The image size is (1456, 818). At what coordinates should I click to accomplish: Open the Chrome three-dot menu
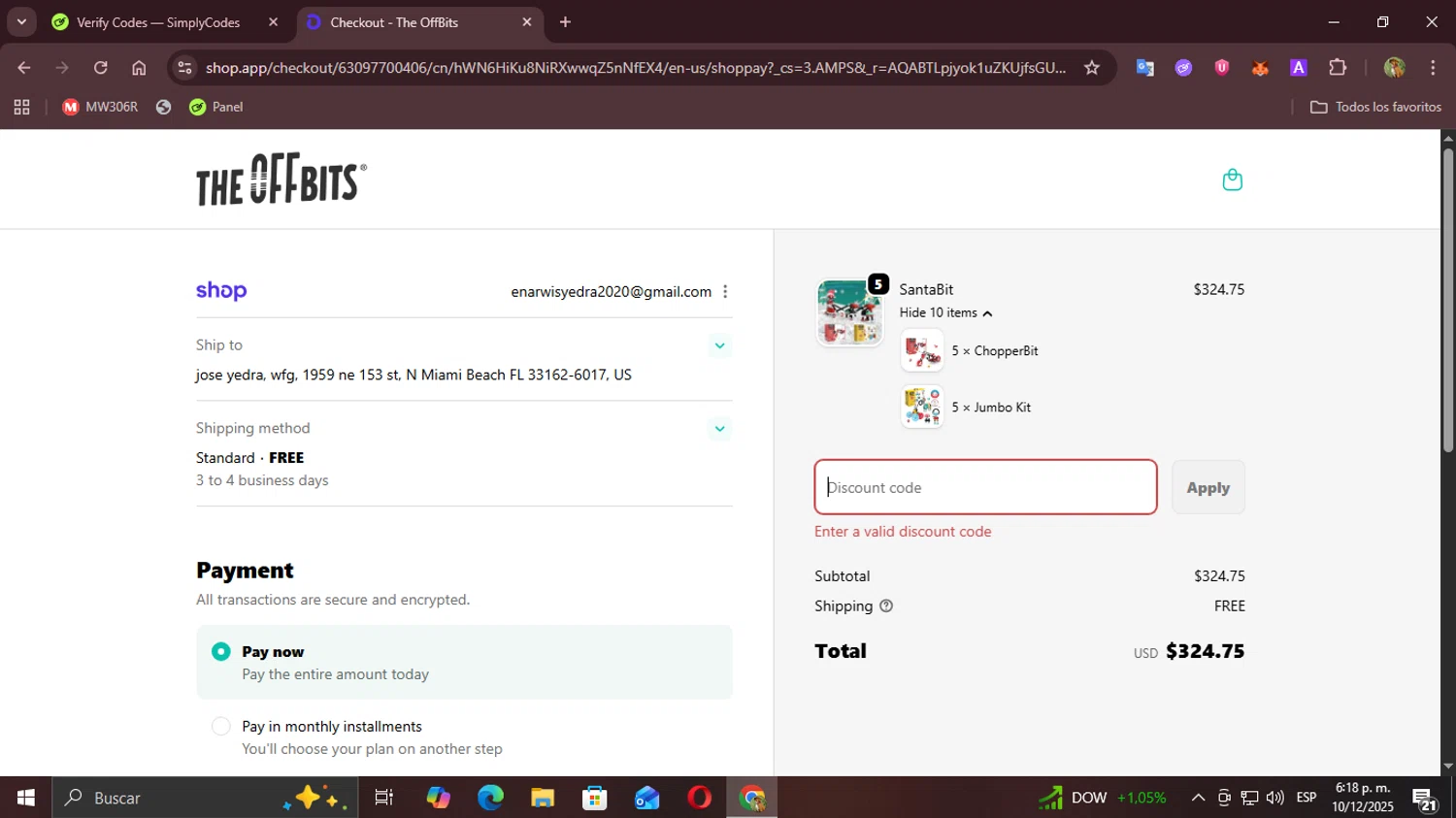point(1433,68)
